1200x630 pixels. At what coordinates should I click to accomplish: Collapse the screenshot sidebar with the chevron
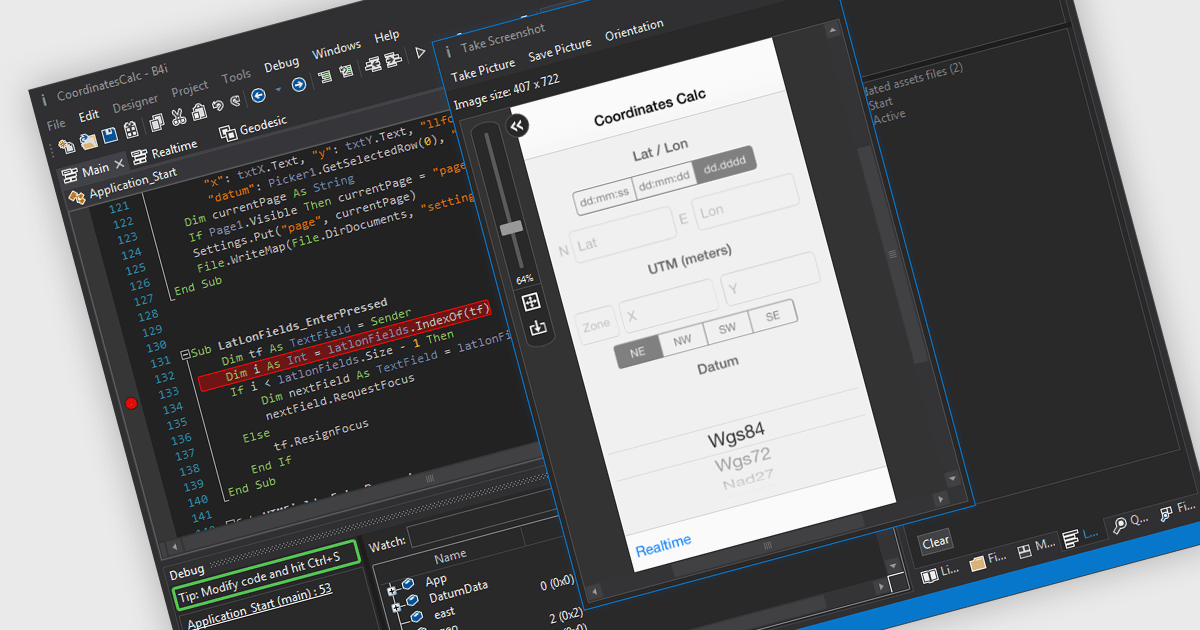[516, 125]
